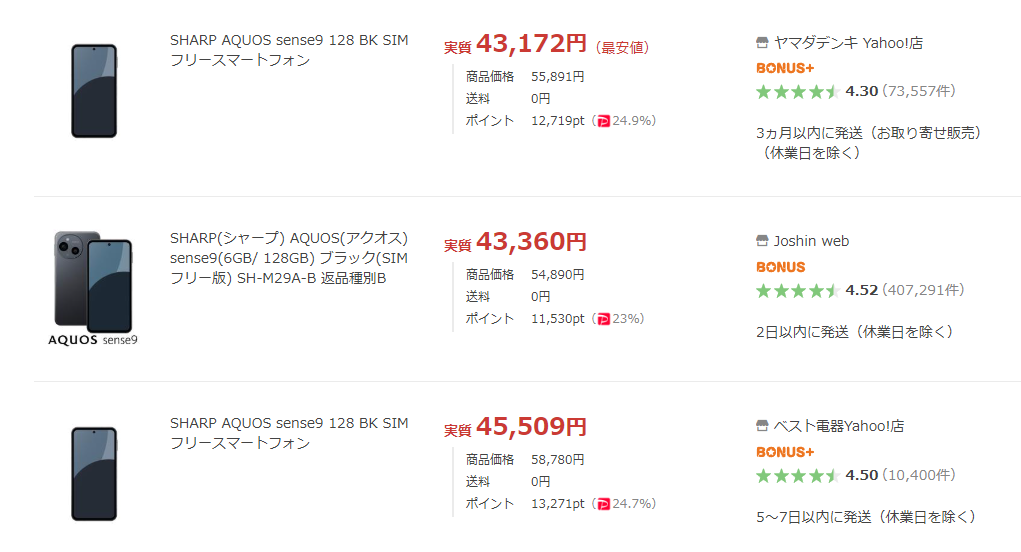Open the third AQUOS sense9 phone thumbnail
1021x552 pixels.
tap(94, 474)
